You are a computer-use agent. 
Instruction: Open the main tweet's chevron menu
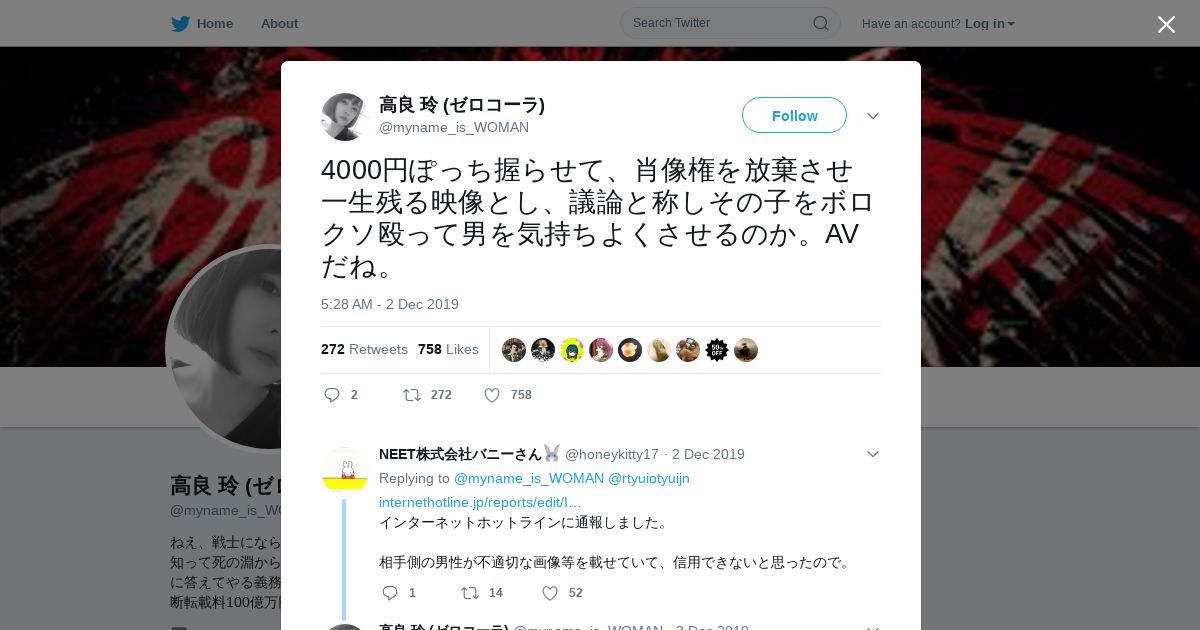pos(873,116)
